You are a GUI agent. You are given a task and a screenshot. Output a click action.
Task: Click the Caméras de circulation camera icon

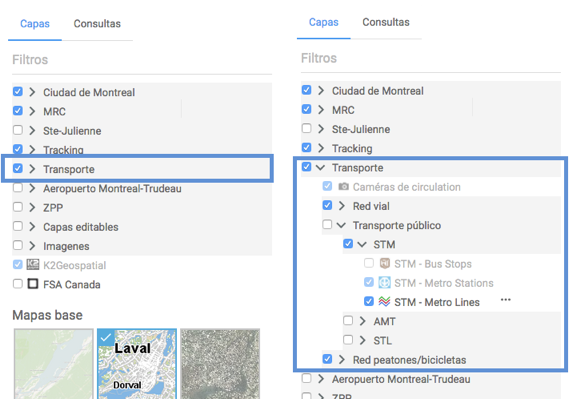pyautogui.click(x=343, y=187)
